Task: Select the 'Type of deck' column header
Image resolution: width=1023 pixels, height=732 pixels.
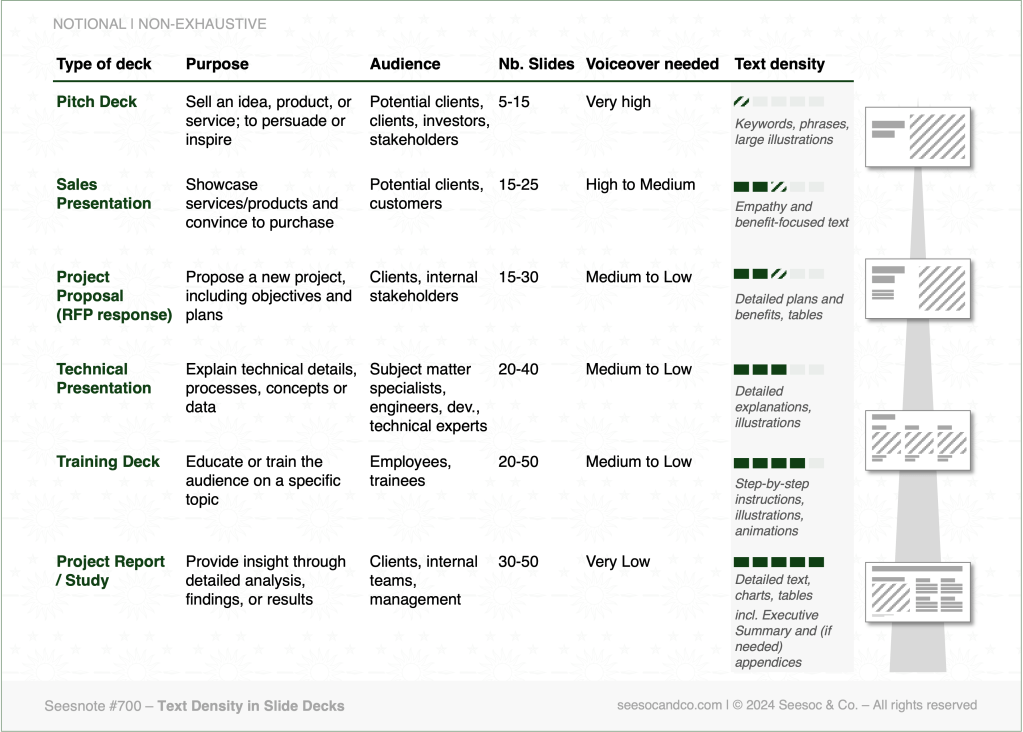Action: coord(104,64)
